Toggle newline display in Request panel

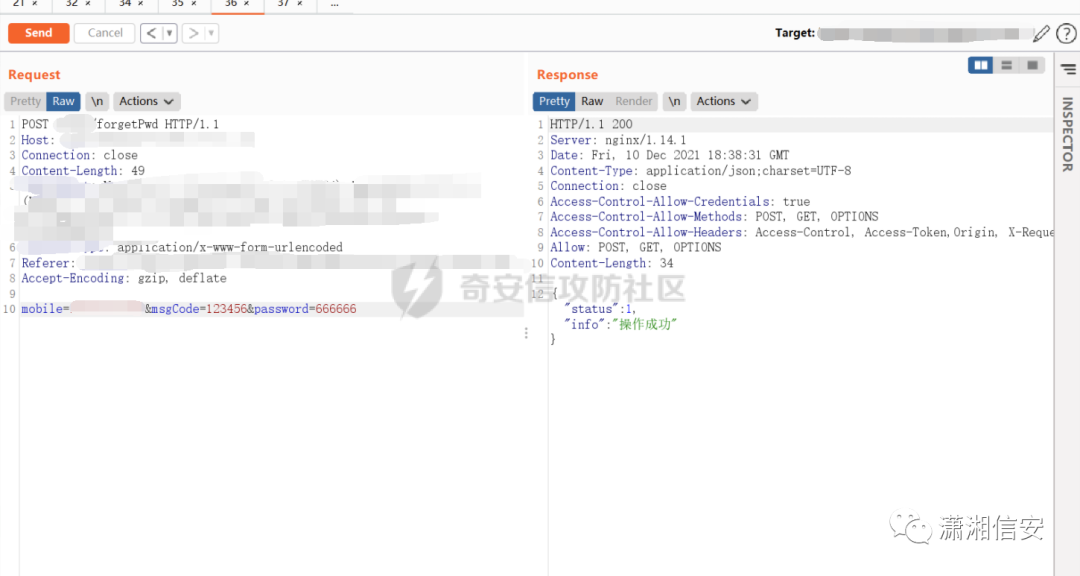tap(97, 101)
